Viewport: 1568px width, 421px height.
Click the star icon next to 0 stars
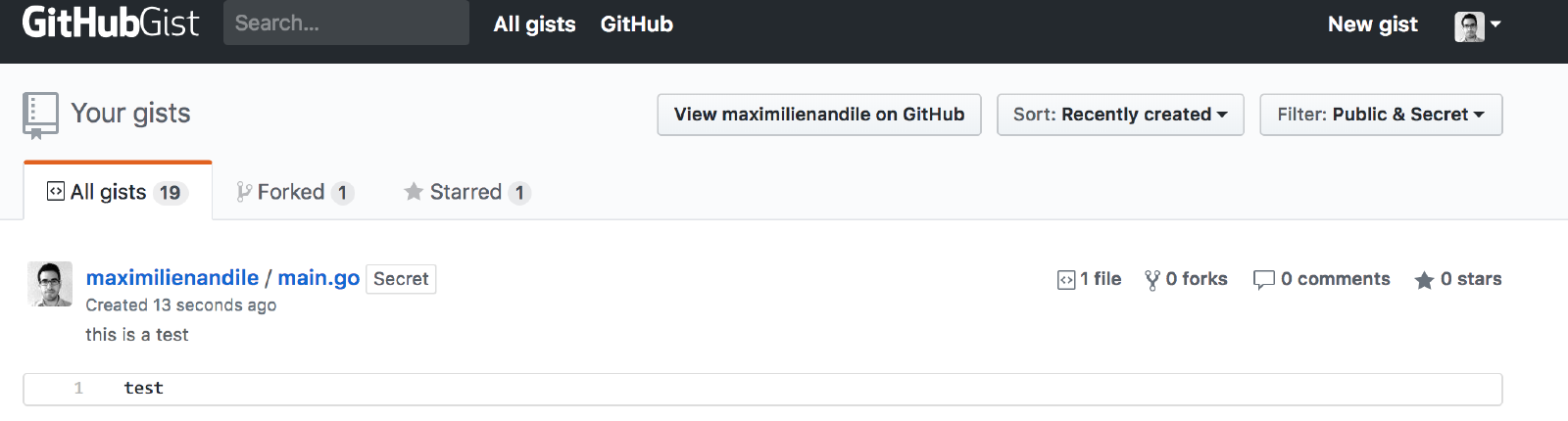pyautogui.click(x=1424, y=281)
